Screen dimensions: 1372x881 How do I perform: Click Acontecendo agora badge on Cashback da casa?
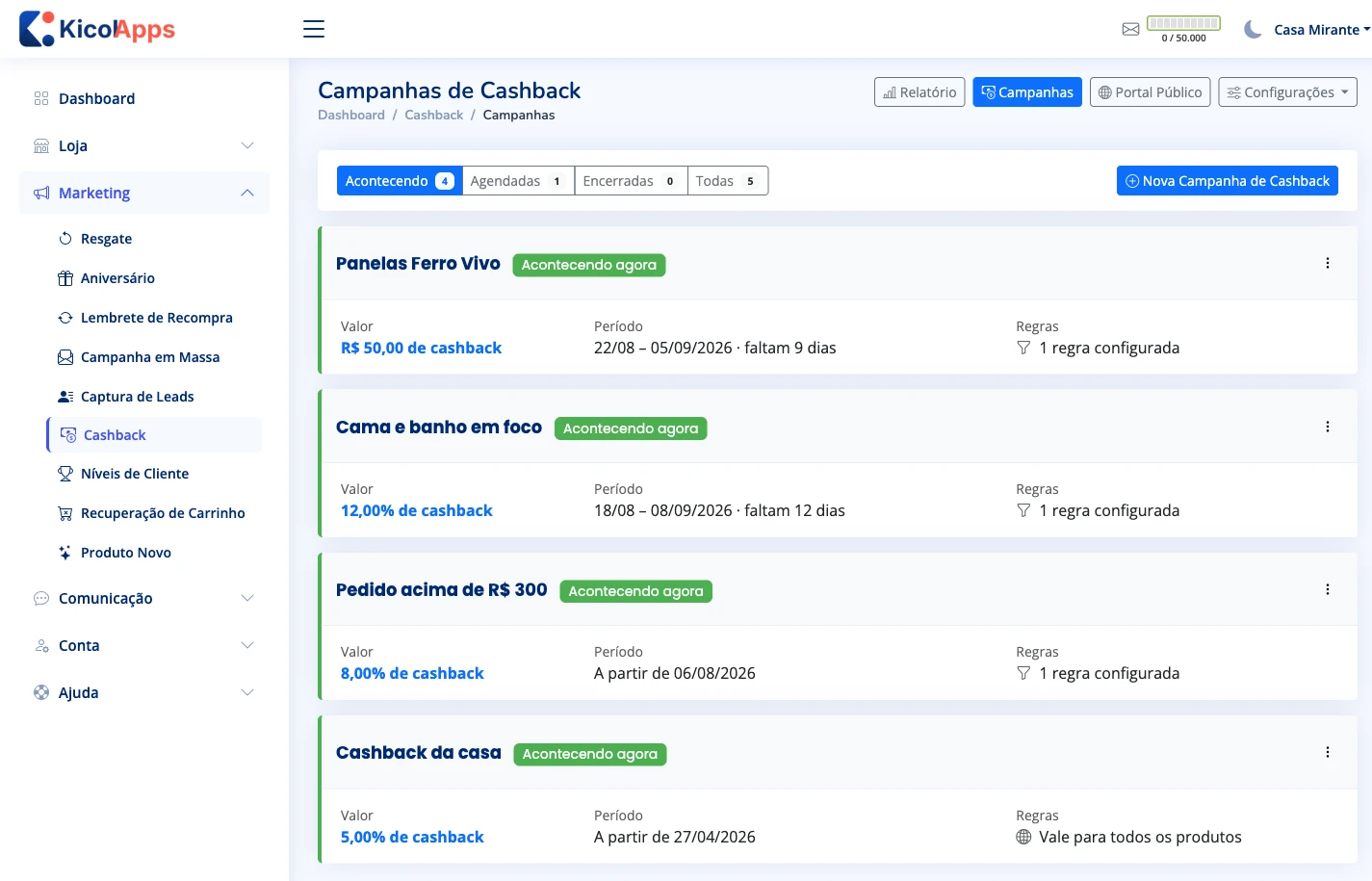[590, 754]
